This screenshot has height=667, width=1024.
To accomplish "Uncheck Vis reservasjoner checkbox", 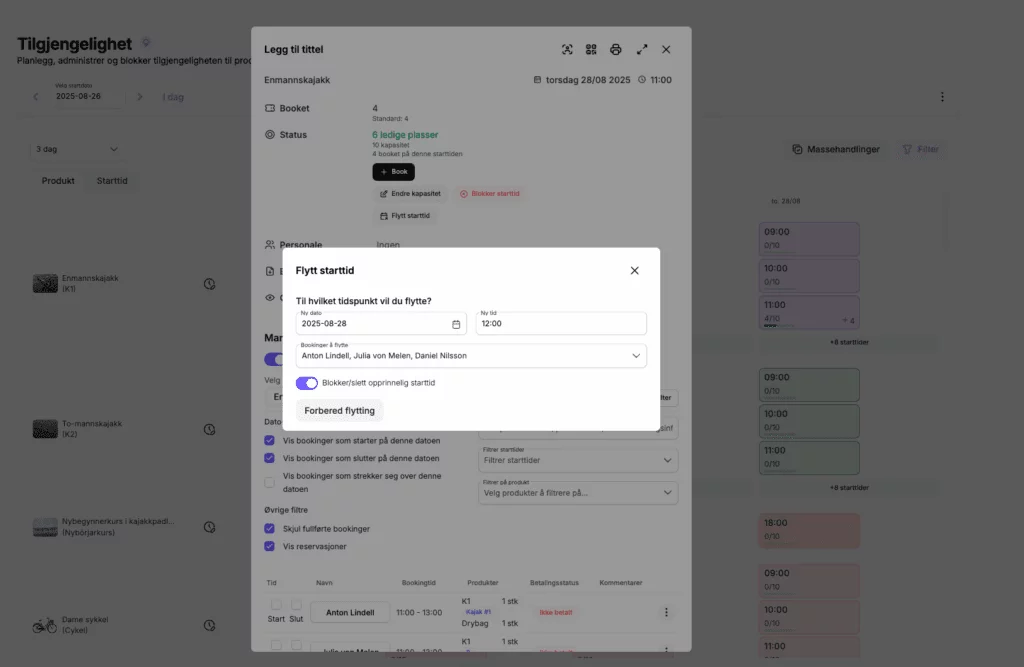I will click(x=269, y=546).
